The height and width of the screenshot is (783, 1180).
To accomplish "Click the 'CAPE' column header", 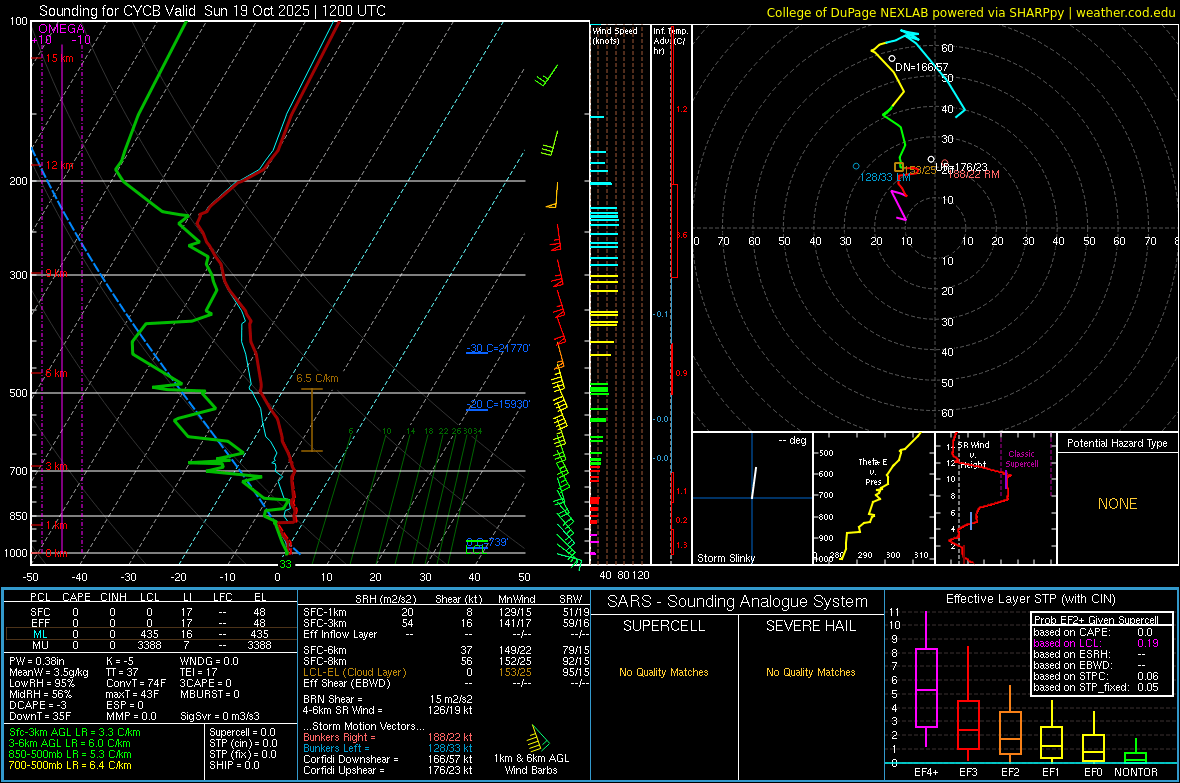I will click(76, 597).
